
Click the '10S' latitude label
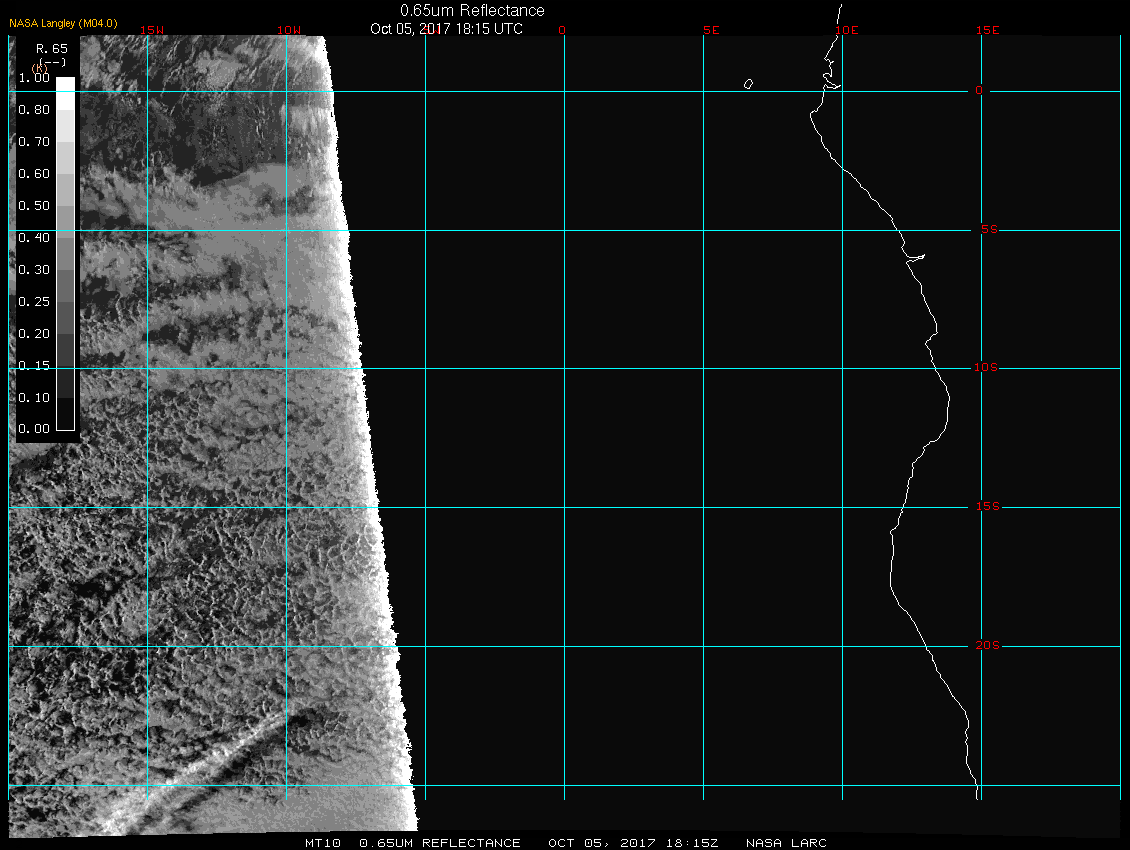(x=986, y=368)
